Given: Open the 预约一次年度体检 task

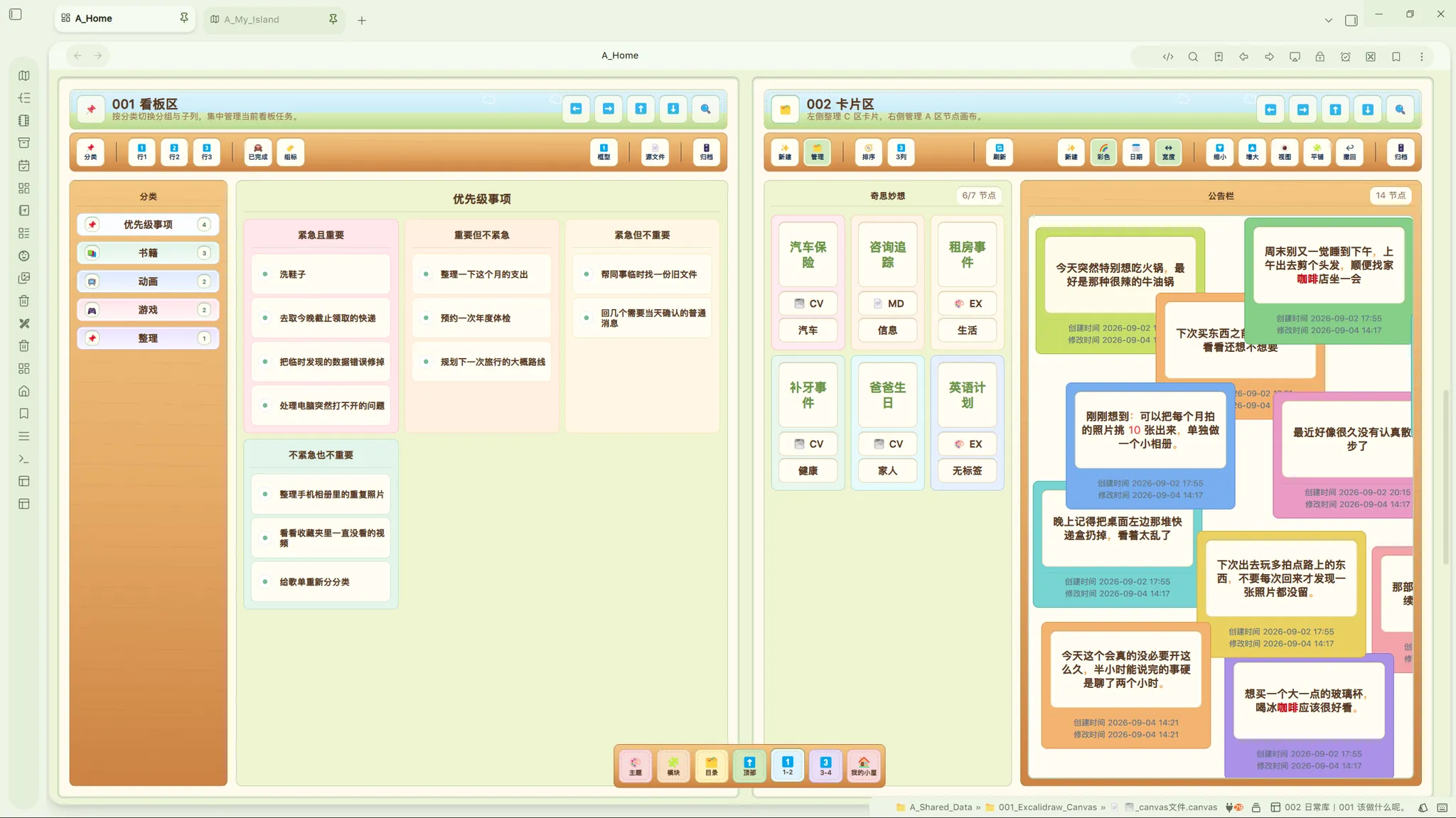Looking at the screenshot, I should coord(481,318).
